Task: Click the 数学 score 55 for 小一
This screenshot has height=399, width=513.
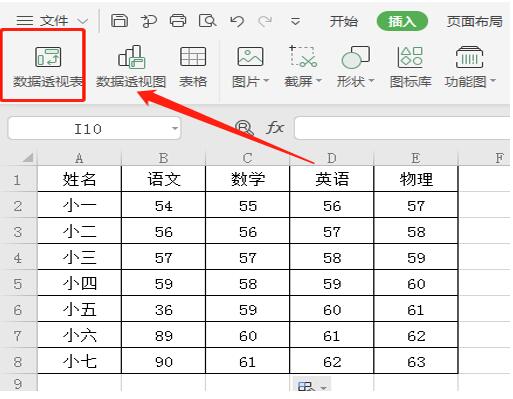Action: (x=248, y=205)
